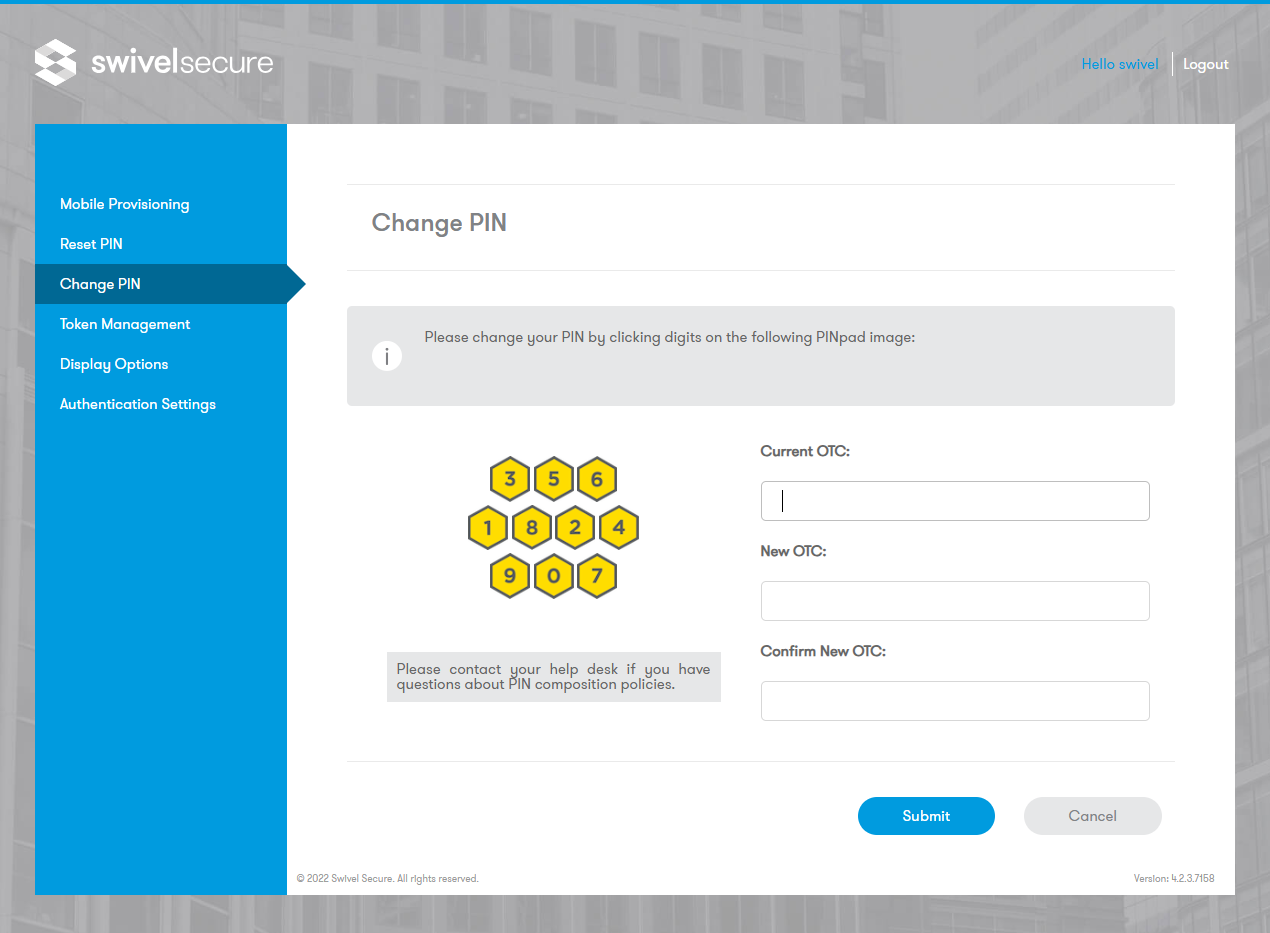Open Token Management
This screenshot has height=933, width=1270.
click(x=125, y=324)
